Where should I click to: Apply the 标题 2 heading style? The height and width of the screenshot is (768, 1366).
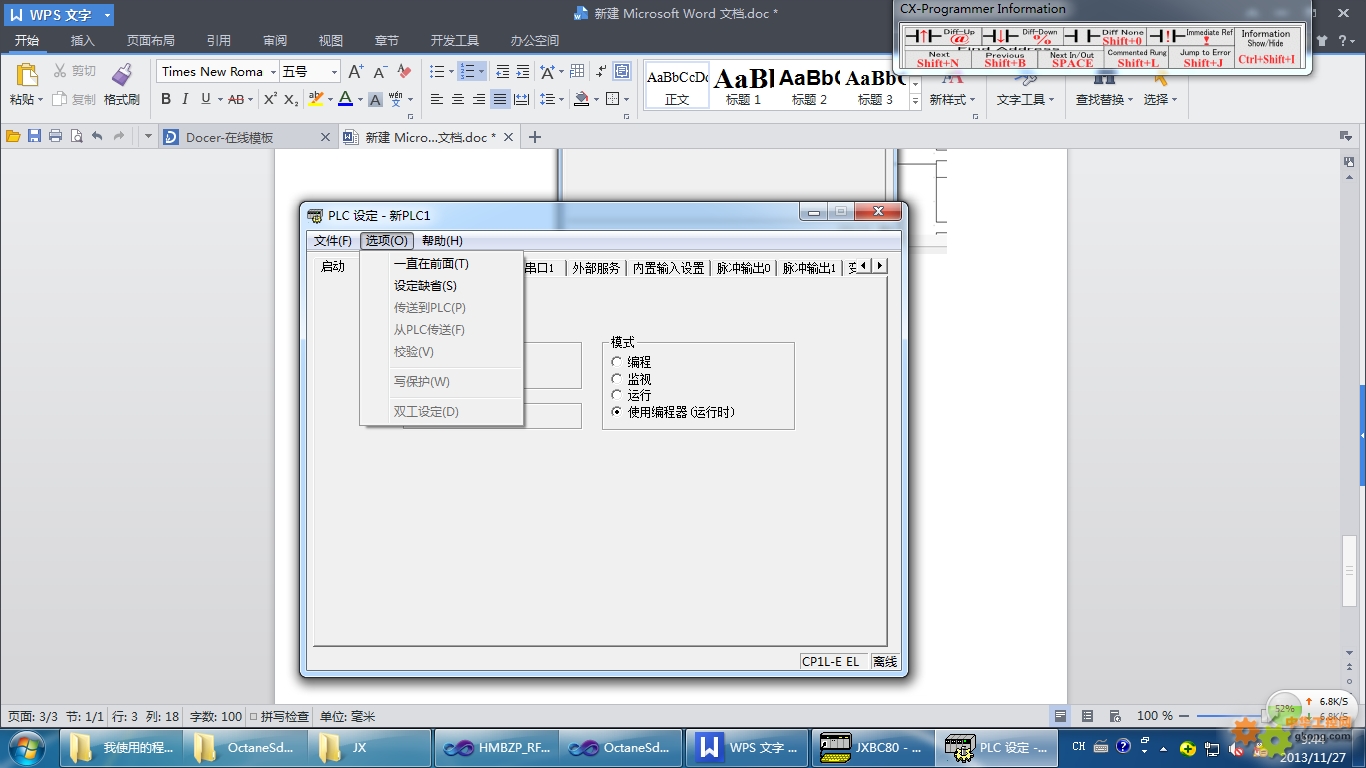click(x=809, y=86)
